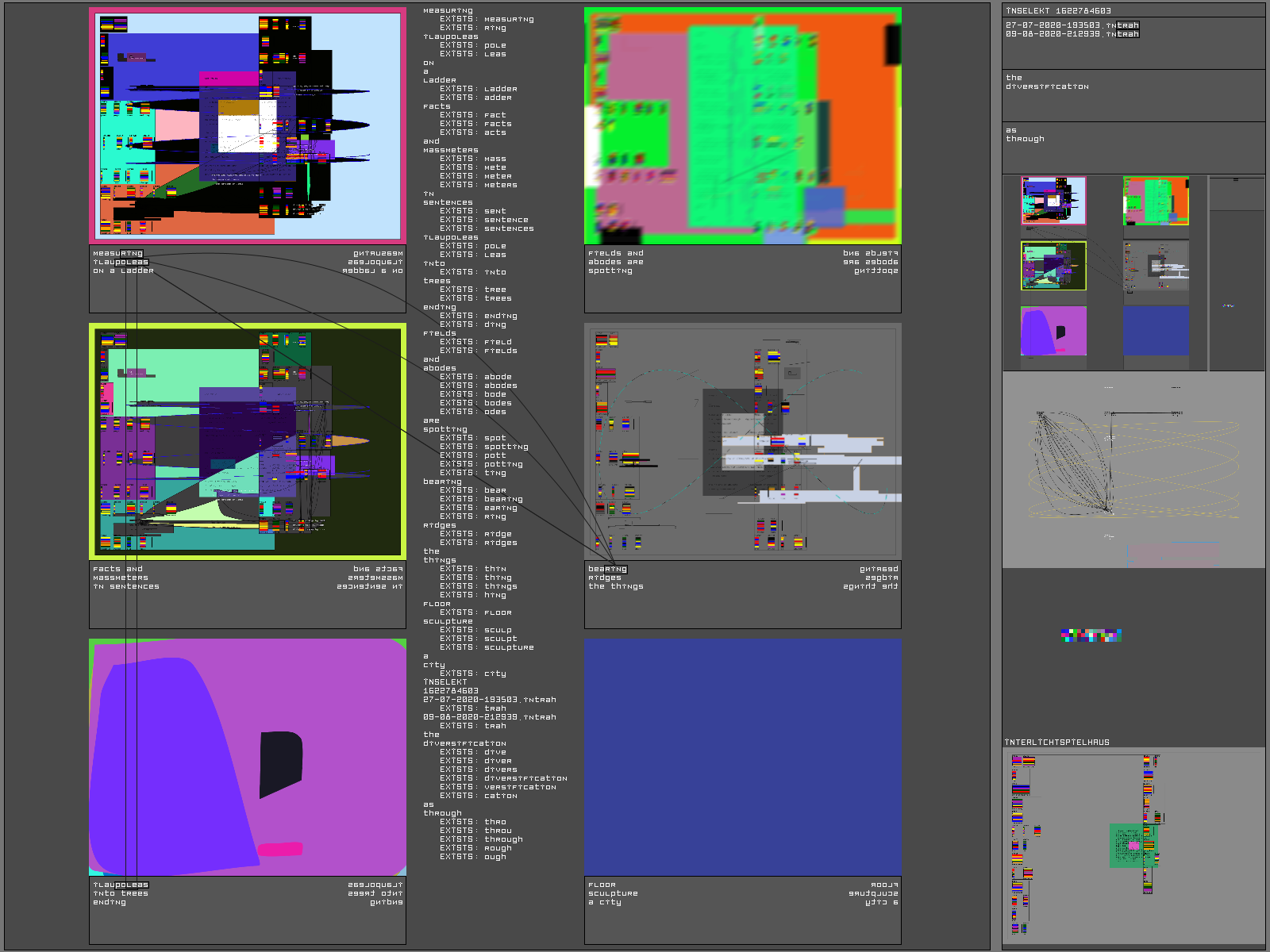The image size is (1270, 952).
Task: Select the large orange and green blurred tile
Action: [742, 125]
